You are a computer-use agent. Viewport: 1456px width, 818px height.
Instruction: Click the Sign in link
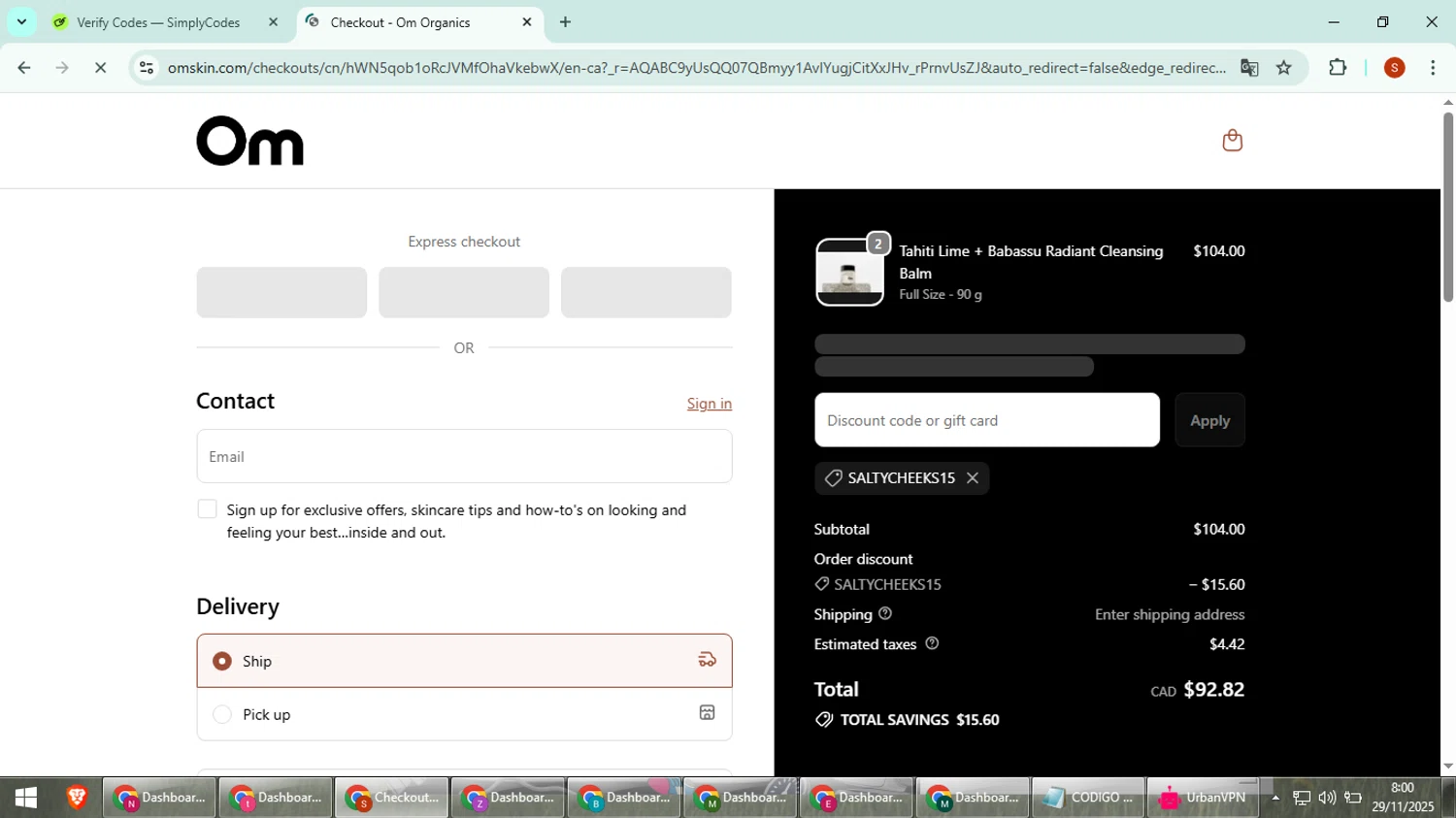(x=710, y=404)
